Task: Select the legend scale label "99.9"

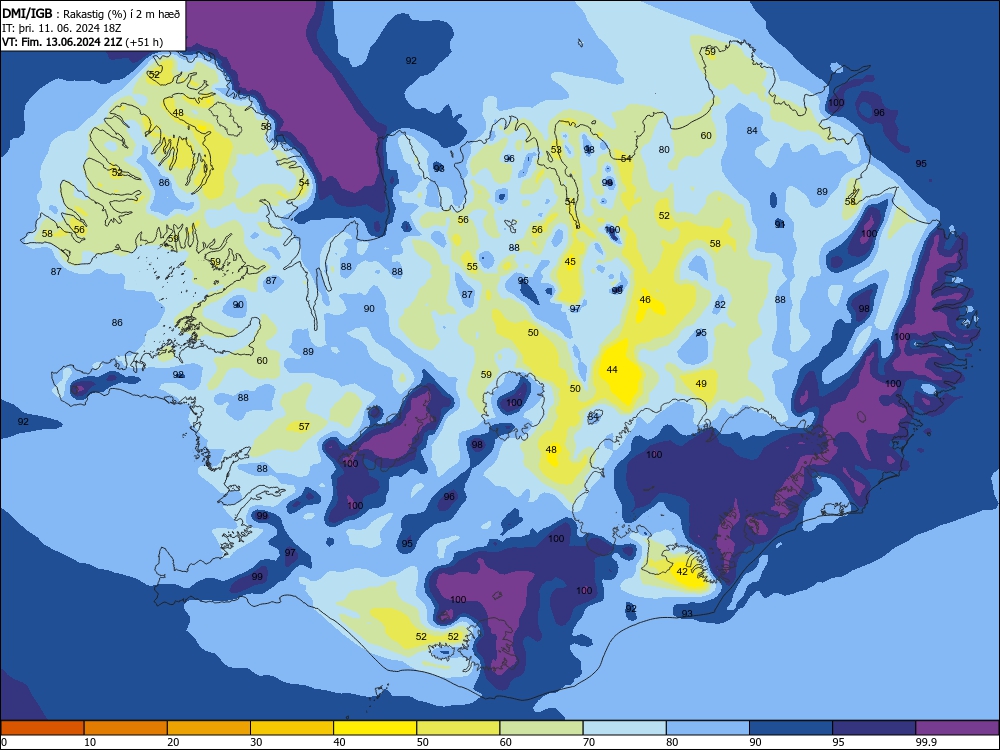Action: (x=926, y=742)
